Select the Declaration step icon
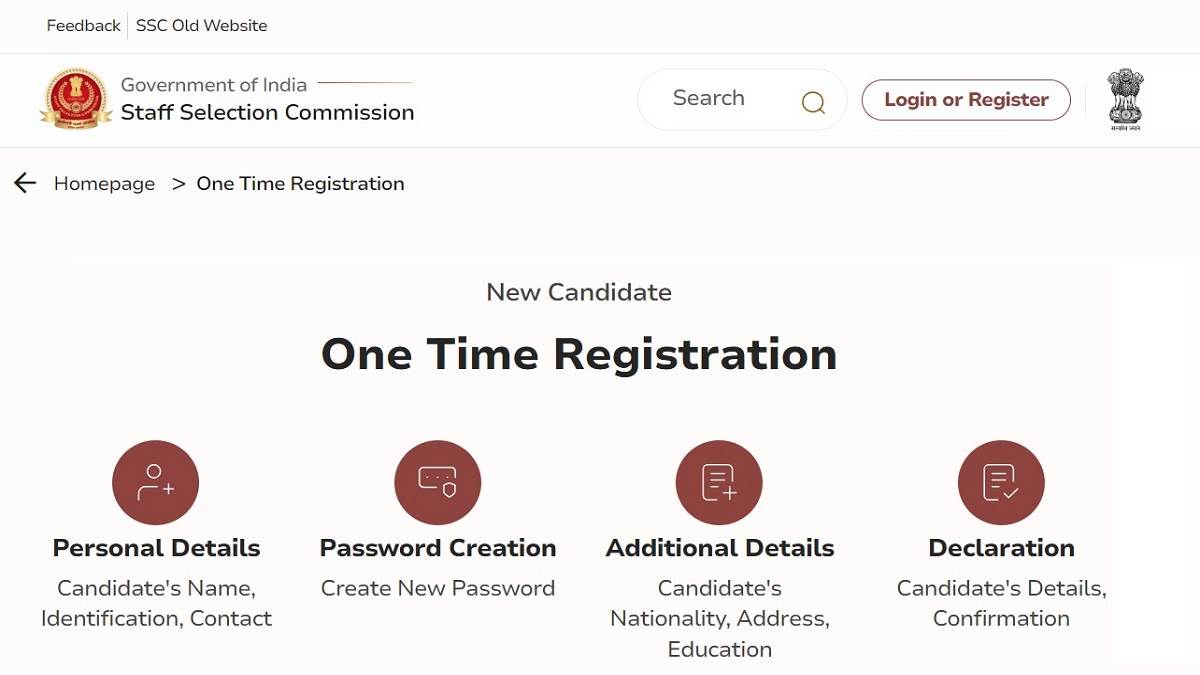1200x675 pixels. [1001, 483]
